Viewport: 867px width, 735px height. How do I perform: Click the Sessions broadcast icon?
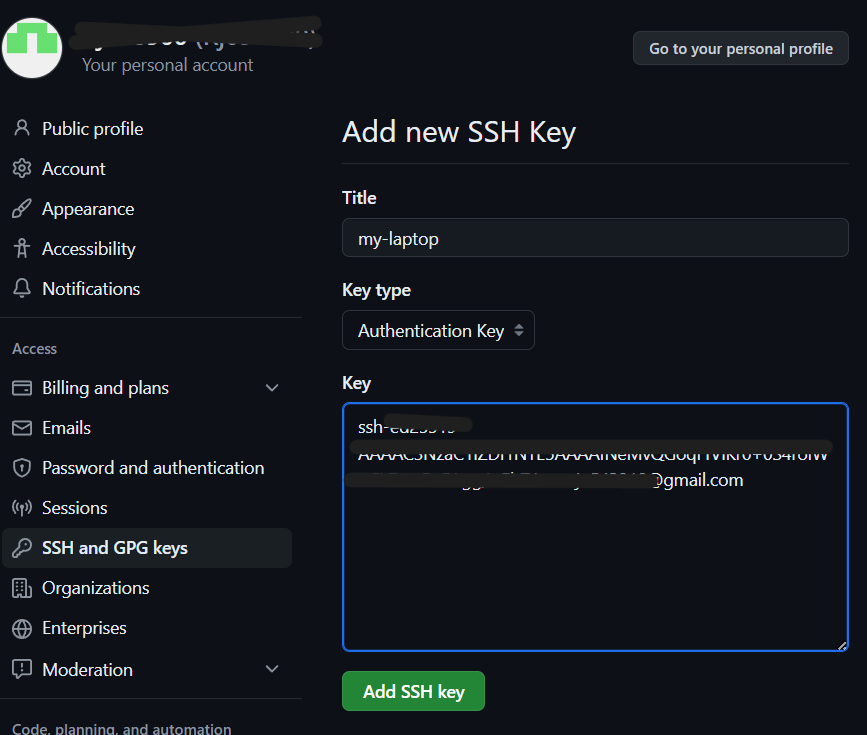(22, 508)
